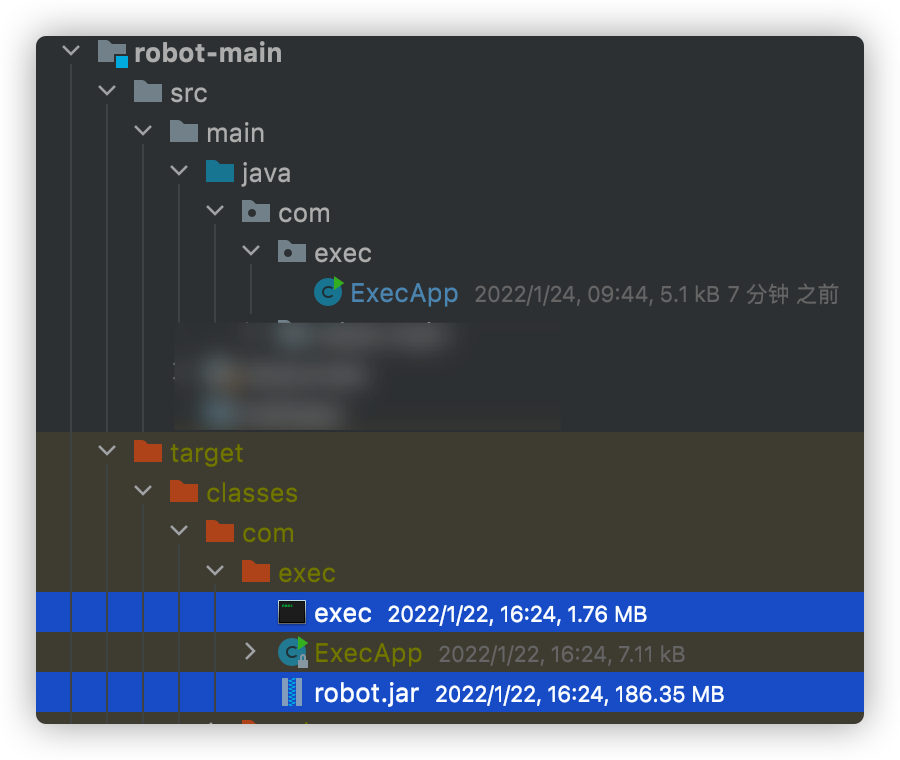Click the src folder icon
Image resolution: width=900 pixels, height=760 pixels.
pyautogui.click(x=148, y=93)
